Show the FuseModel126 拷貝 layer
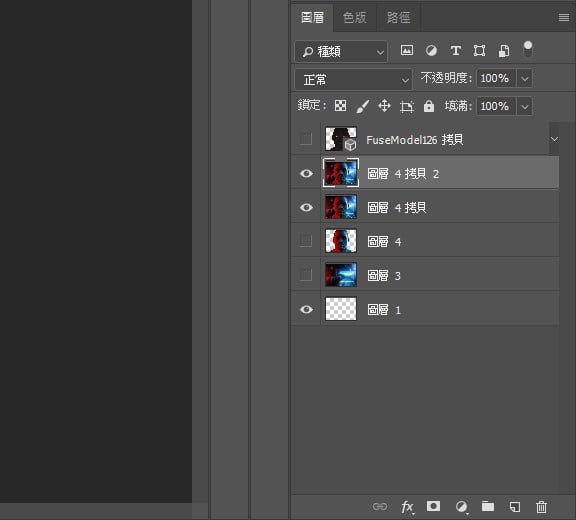This screenshot has height=520, width=576. 306,139
